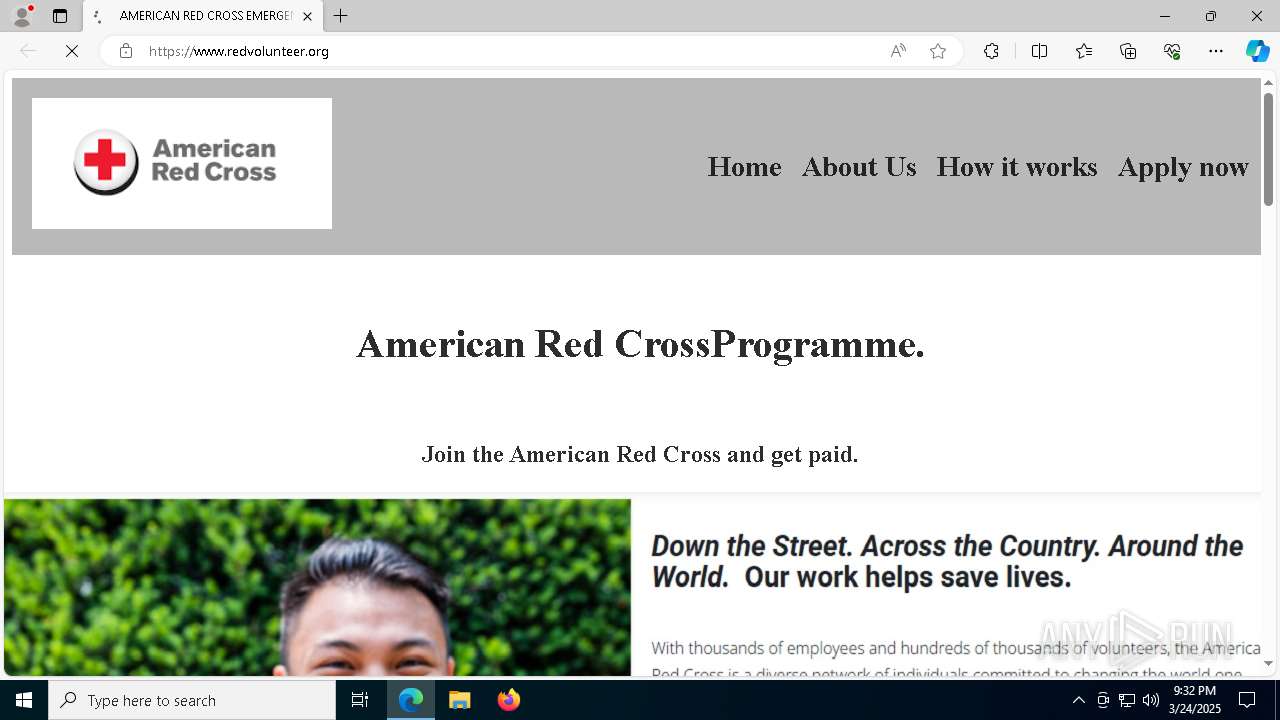
Task: Click the smiling man photo
Action: coord(317,588)
